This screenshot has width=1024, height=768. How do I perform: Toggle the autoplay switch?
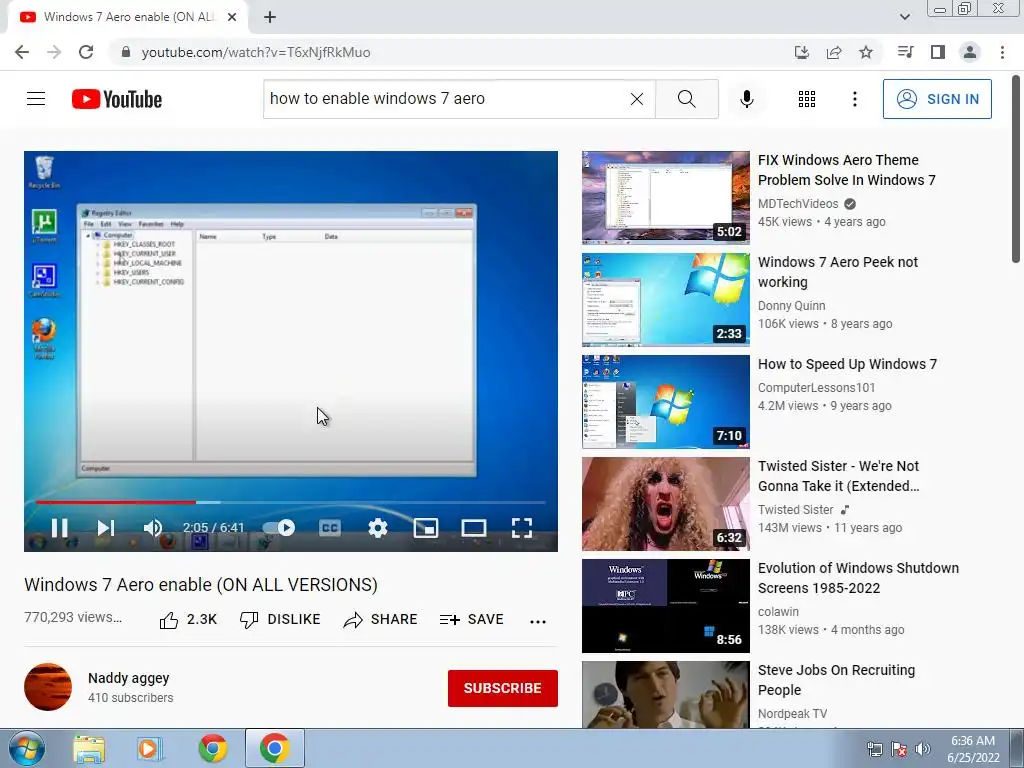coord(279,528)
